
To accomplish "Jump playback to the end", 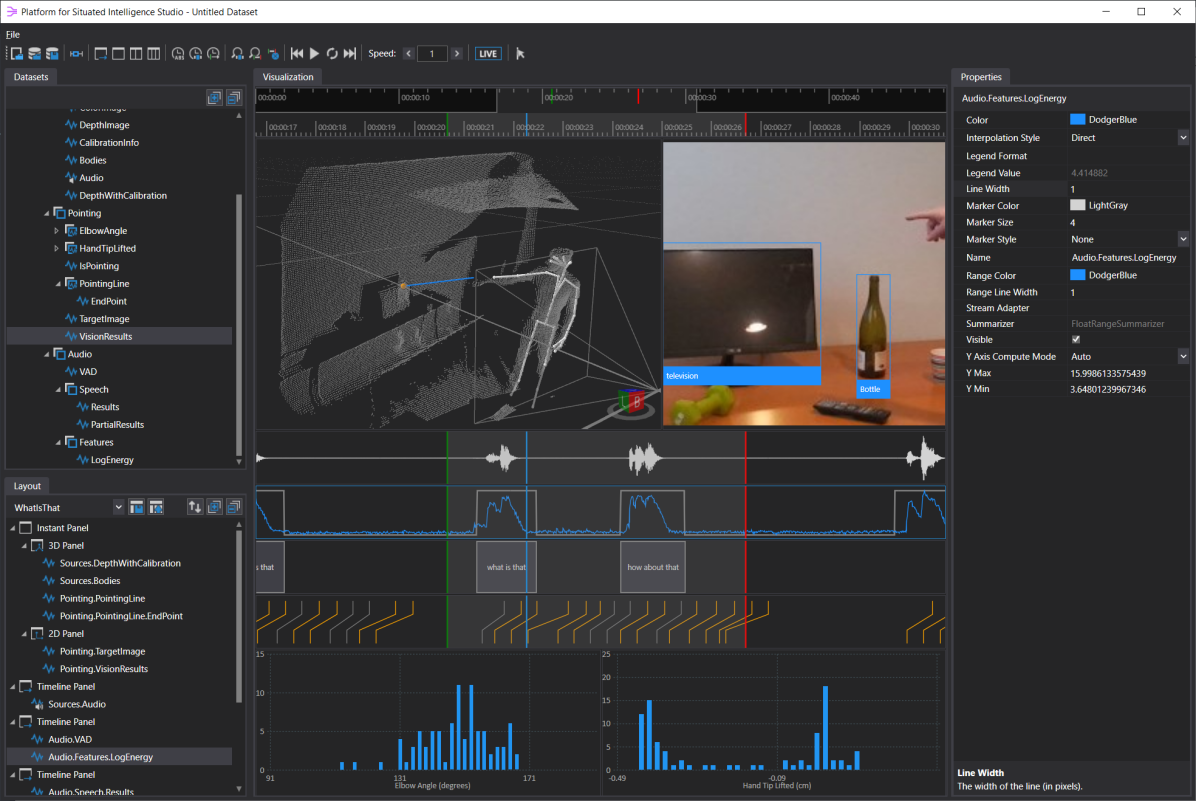I will (349, 53).
